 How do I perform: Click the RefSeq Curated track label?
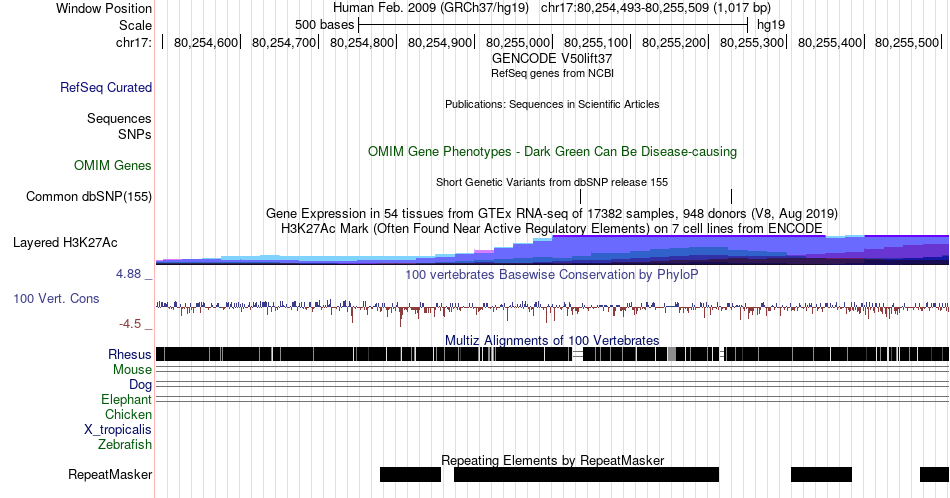tap(106, 87)
